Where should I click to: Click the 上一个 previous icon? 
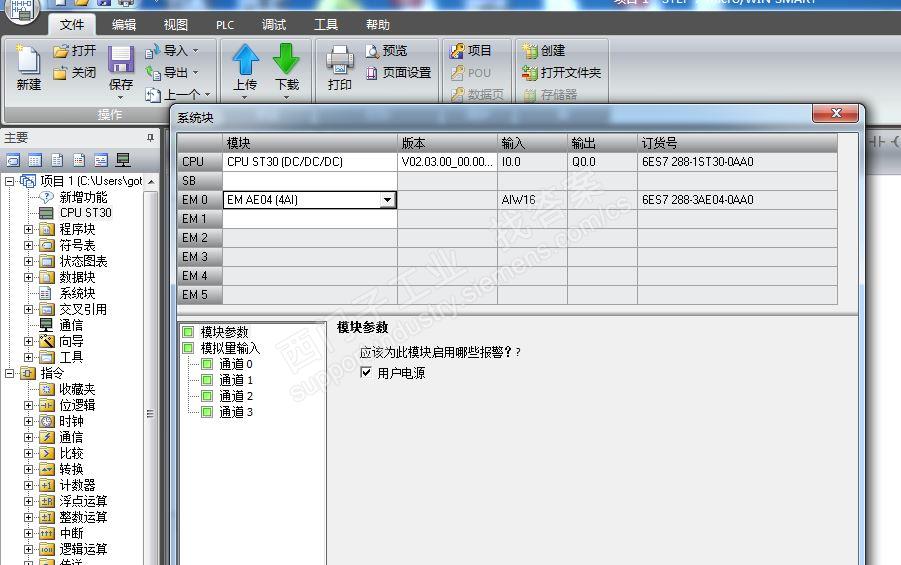tap(152, 95)
